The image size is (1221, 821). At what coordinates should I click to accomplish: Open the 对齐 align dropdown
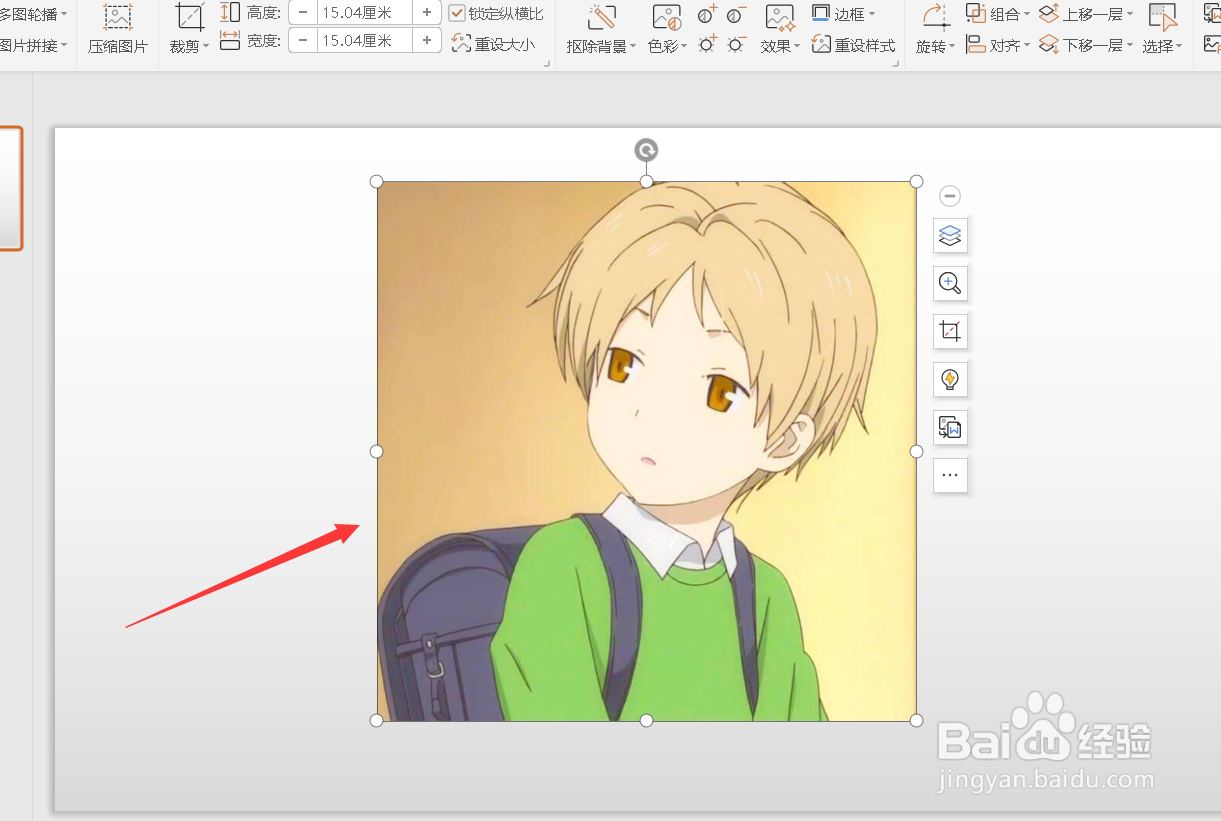(x=999, y=45)
